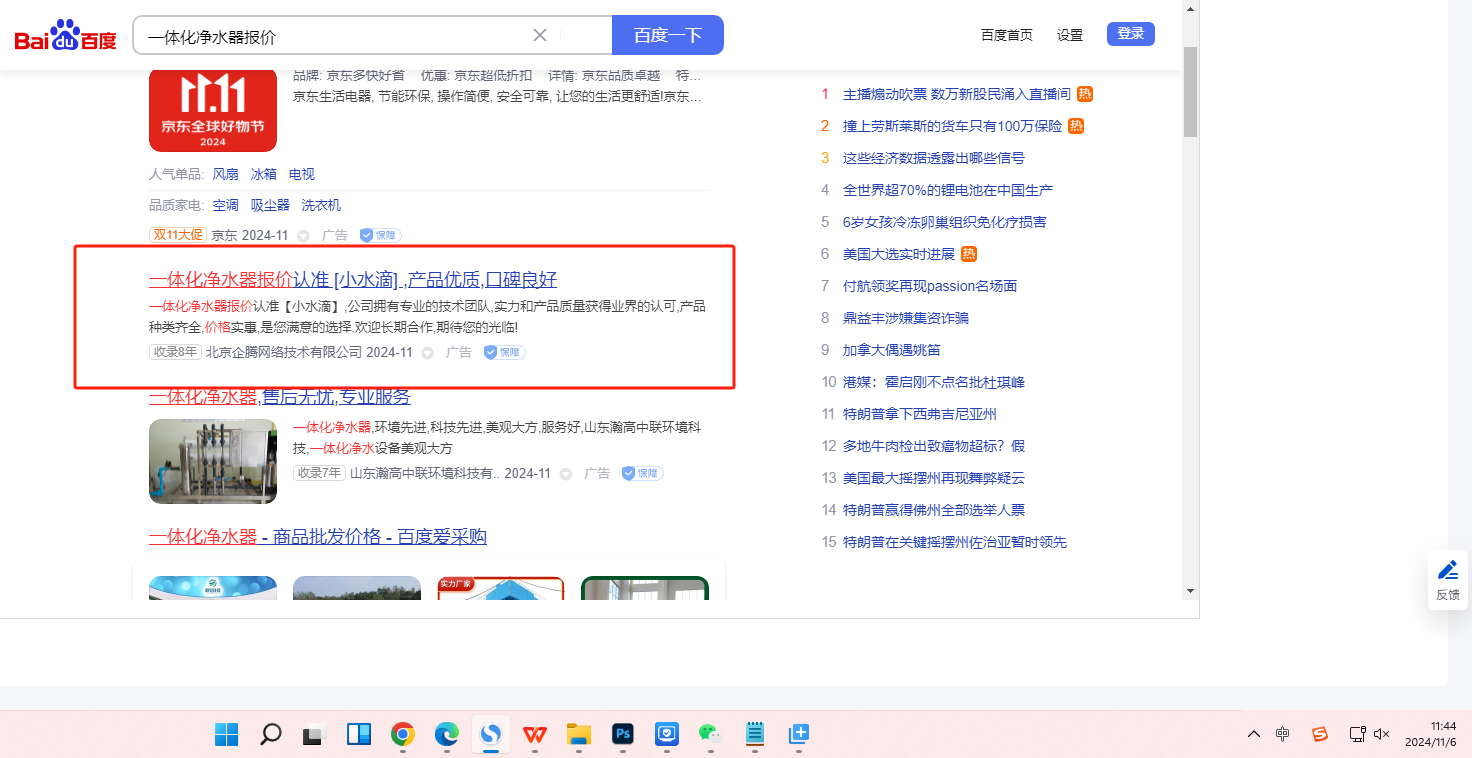Open hot search 特朗普拿下西弗吉尼亚州
This screenshot has width=1472, height=758.
click(920, 414)
